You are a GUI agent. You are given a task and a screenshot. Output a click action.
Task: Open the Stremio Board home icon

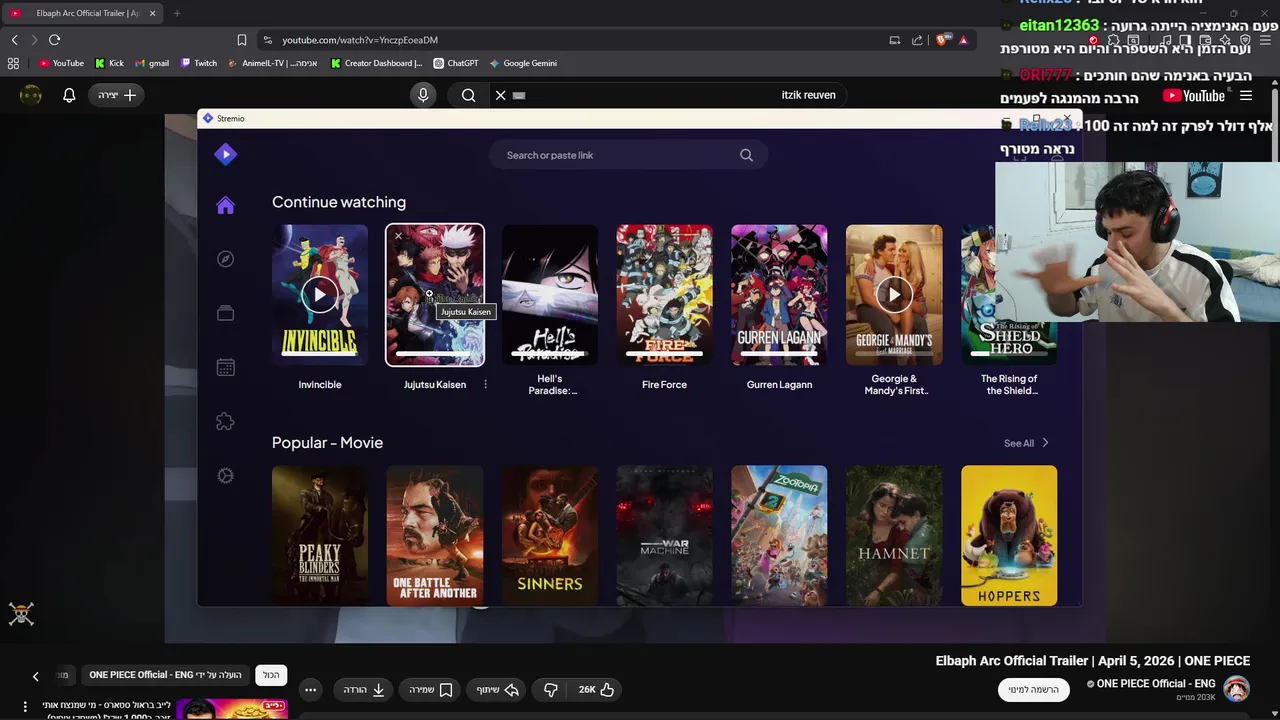tap(225, 205)
